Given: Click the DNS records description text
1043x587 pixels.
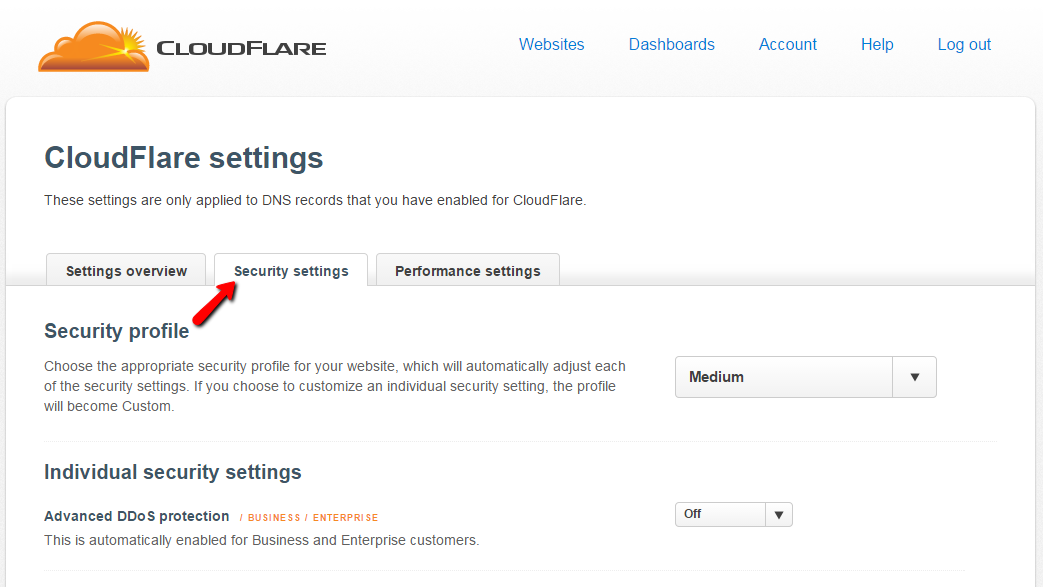Looking at the screenshot, I should pos(315,200).
